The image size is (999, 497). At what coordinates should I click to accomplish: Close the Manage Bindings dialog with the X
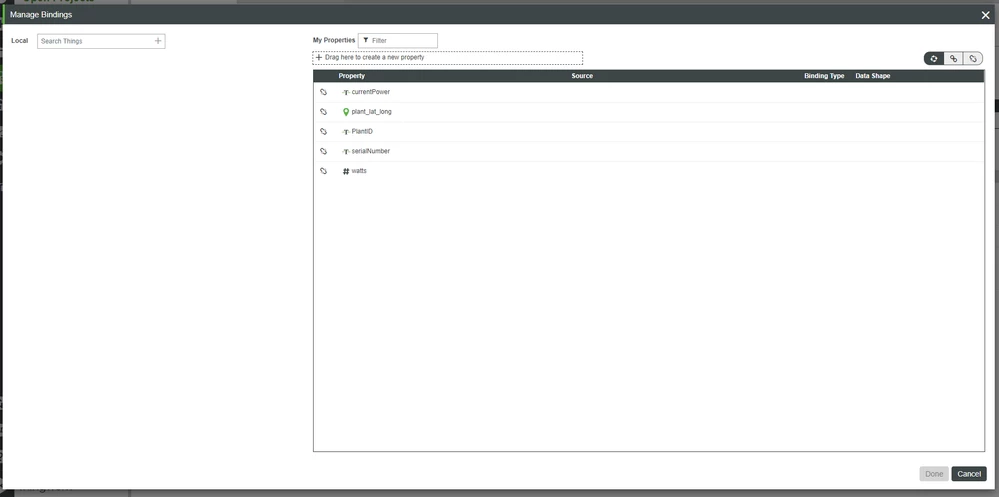tap(986, 15)
